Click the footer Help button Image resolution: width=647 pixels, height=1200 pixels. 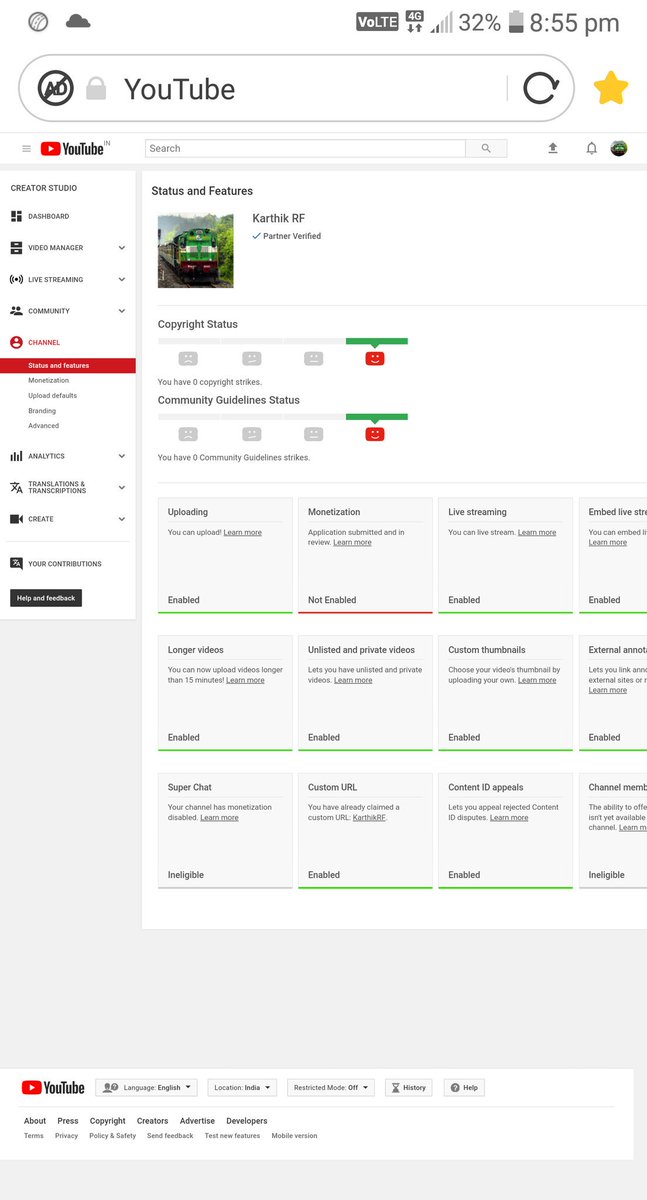pos(464,1087)
